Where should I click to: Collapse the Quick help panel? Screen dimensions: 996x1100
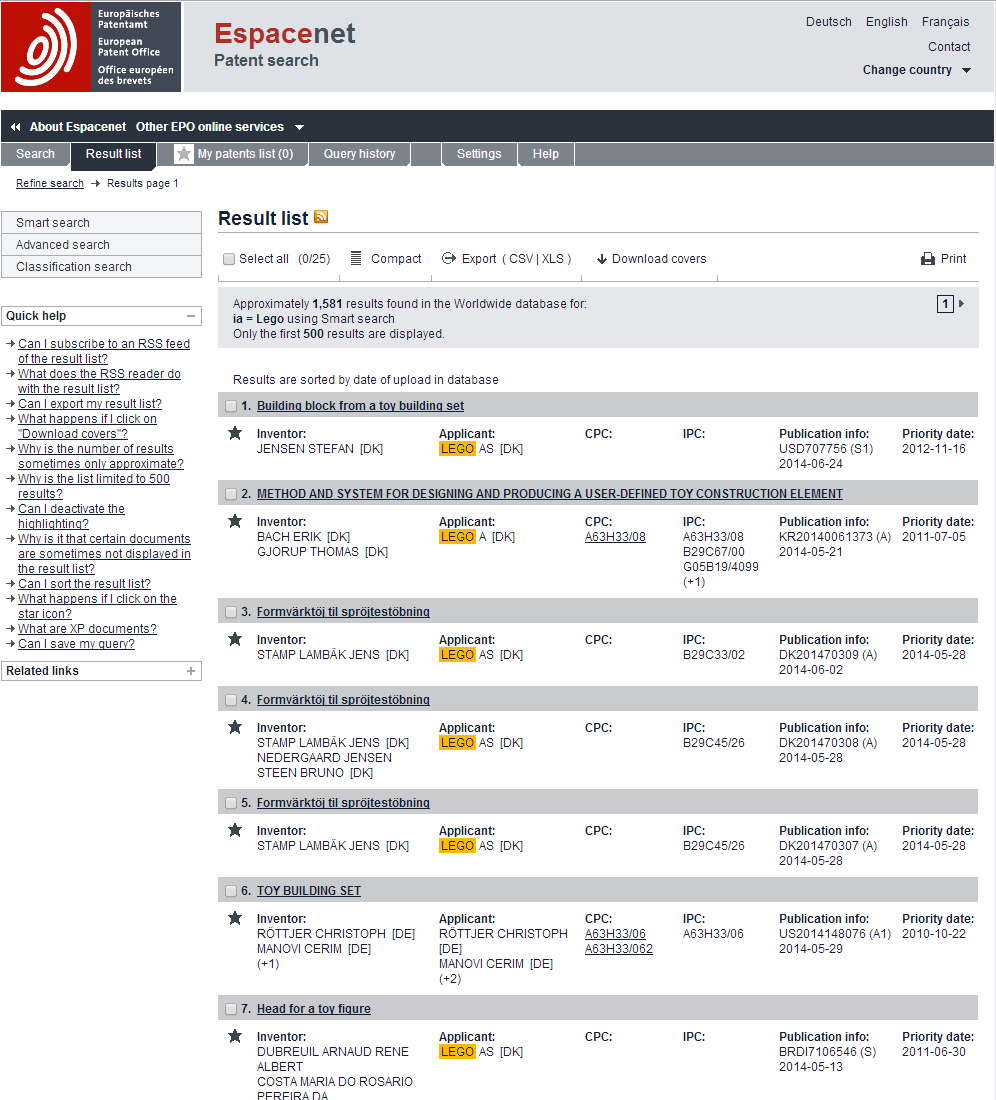click(191, 316)
